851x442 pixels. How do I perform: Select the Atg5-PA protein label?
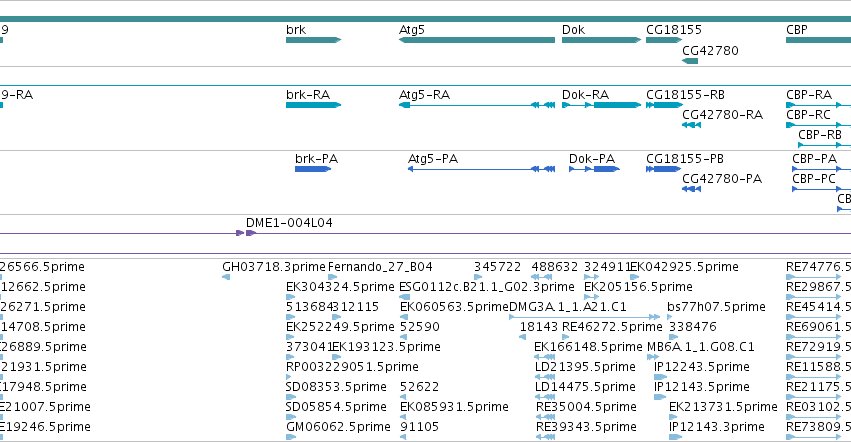point(433,159)
